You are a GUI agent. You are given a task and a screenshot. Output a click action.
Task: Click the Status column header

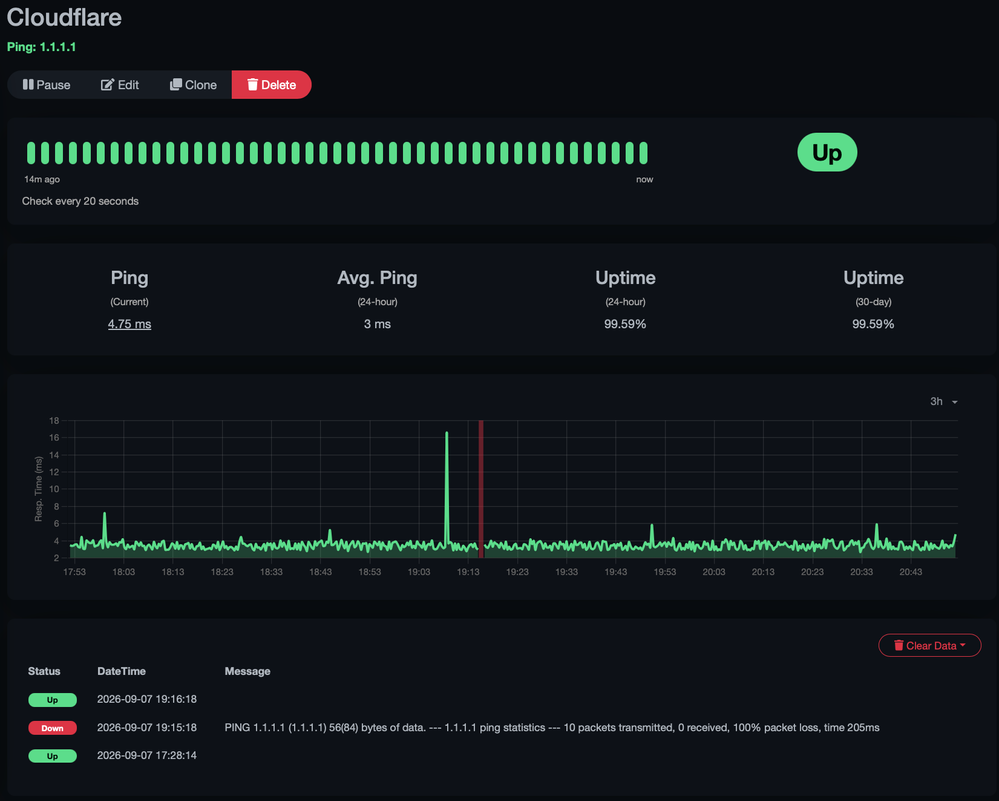click(x=44, y=671)
